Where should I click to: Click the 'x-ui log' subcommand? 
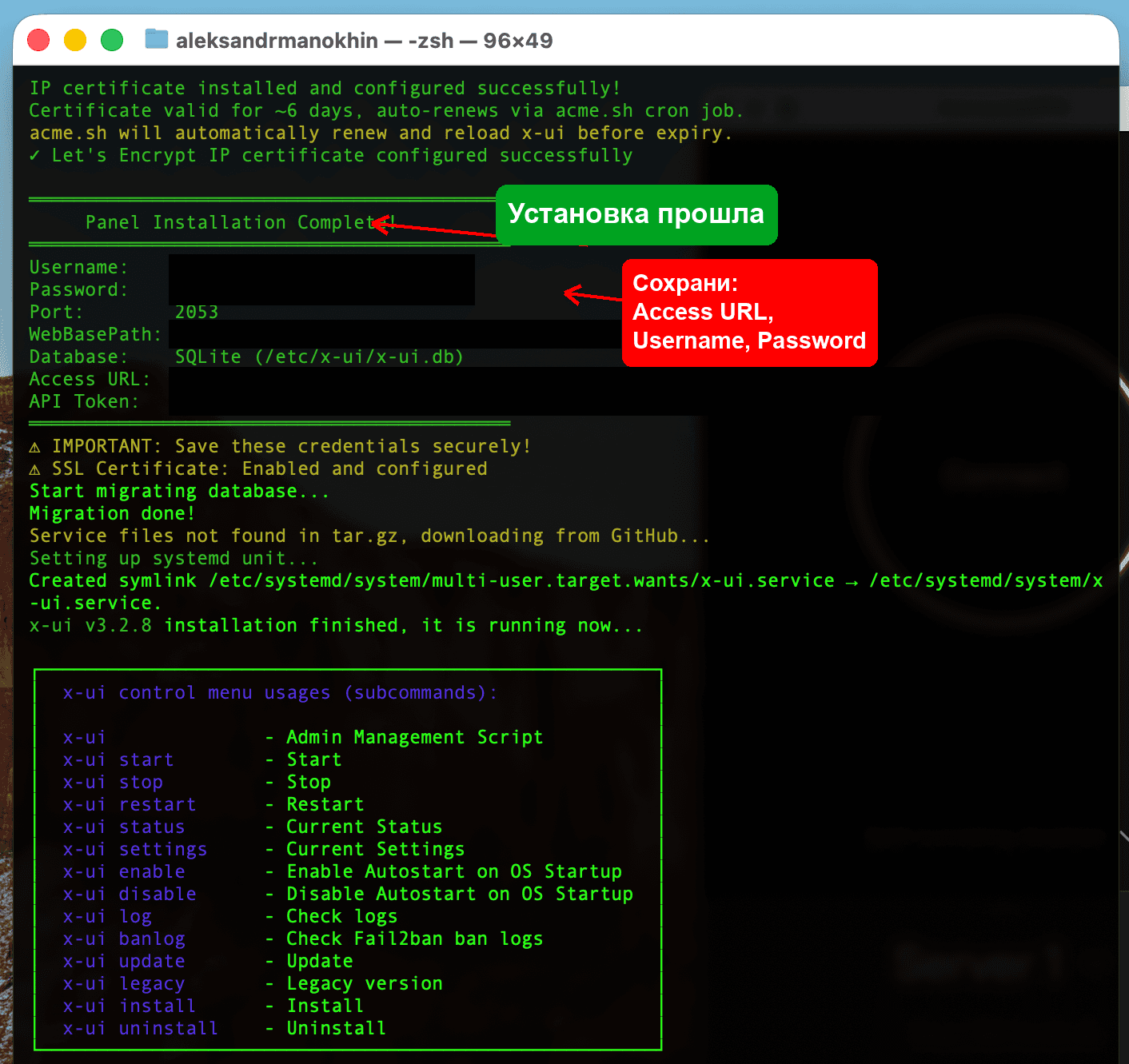(x=107, y=916)
